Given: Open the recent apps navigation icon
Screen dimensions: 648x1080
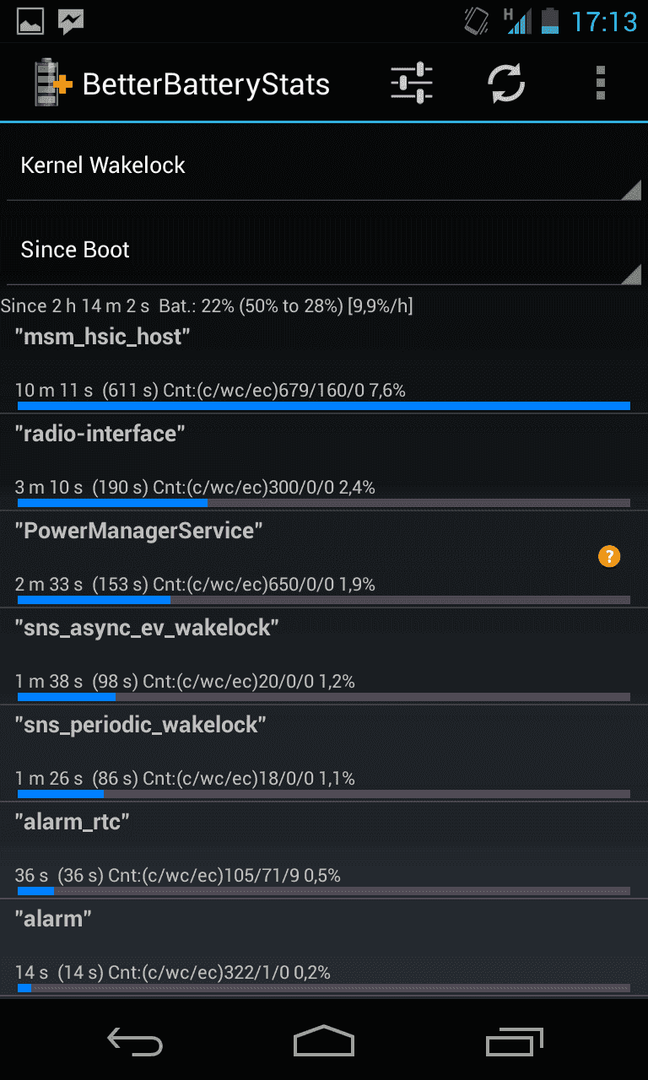Looking at the screenshot, I should 514,1041.
